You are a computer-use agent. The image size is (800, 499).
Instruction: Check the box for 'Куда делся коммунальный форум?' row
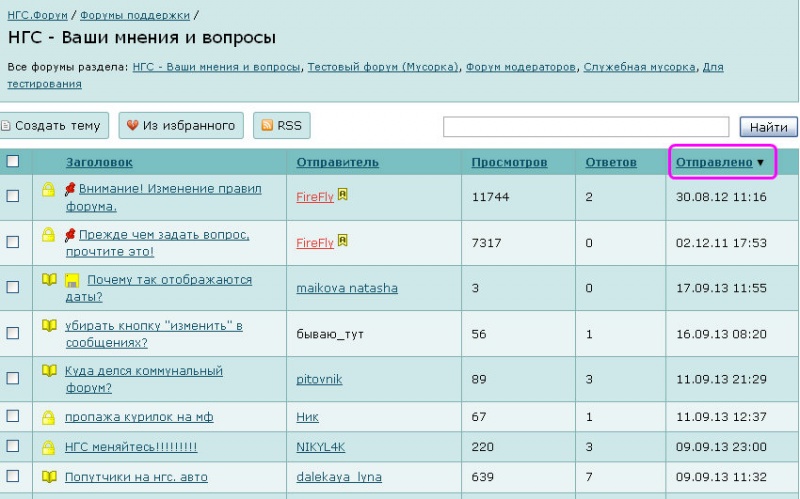point(13,379)
